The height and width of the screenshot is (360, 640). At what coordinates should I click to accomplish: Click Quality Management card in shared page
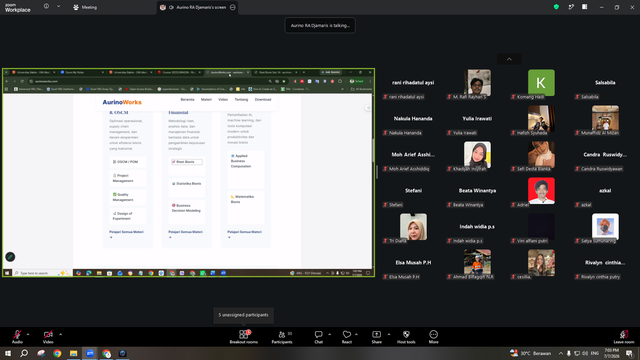tap(127, 197)
